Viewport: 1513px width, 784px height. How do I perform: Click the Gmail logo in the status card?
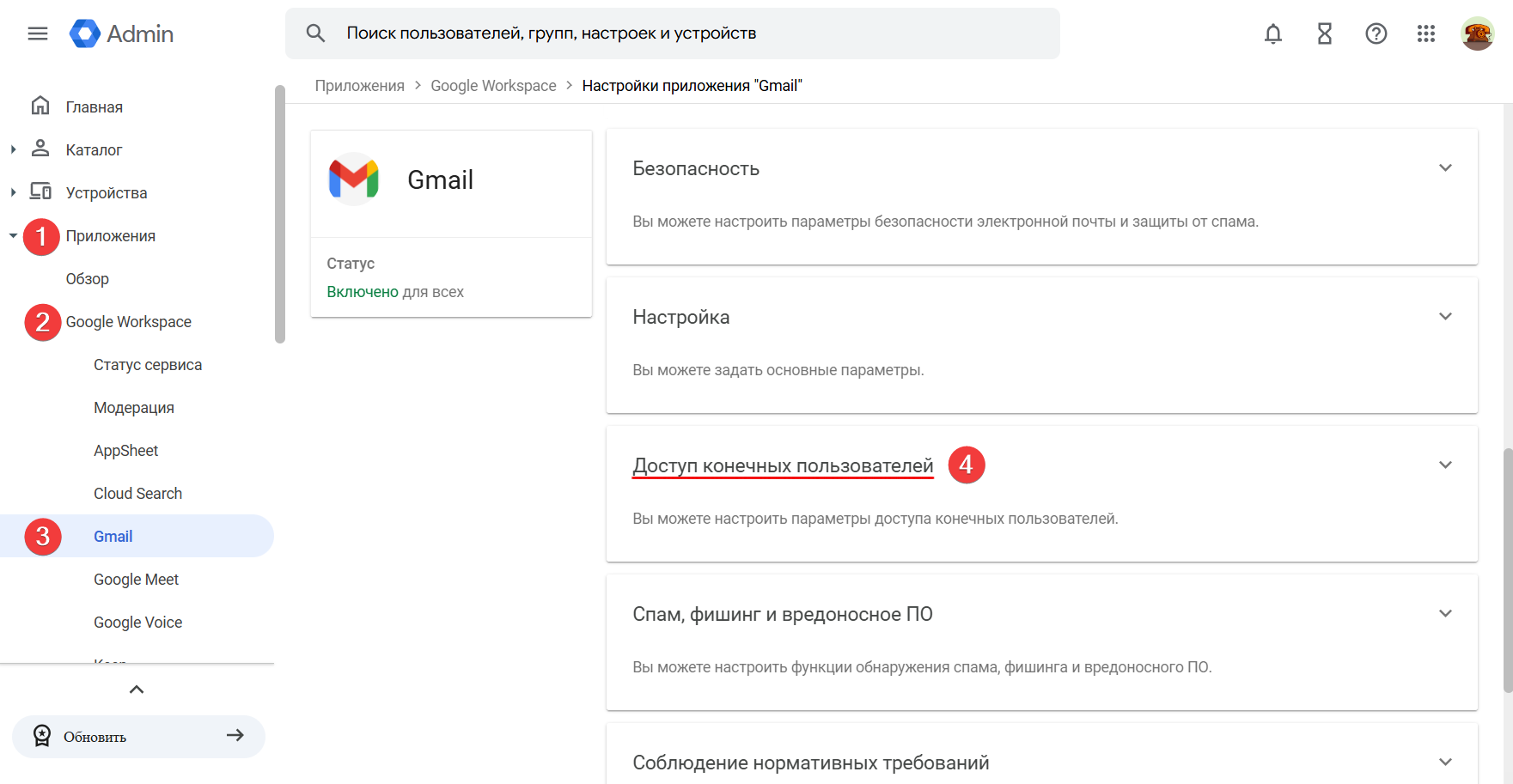tap(354, 179)
